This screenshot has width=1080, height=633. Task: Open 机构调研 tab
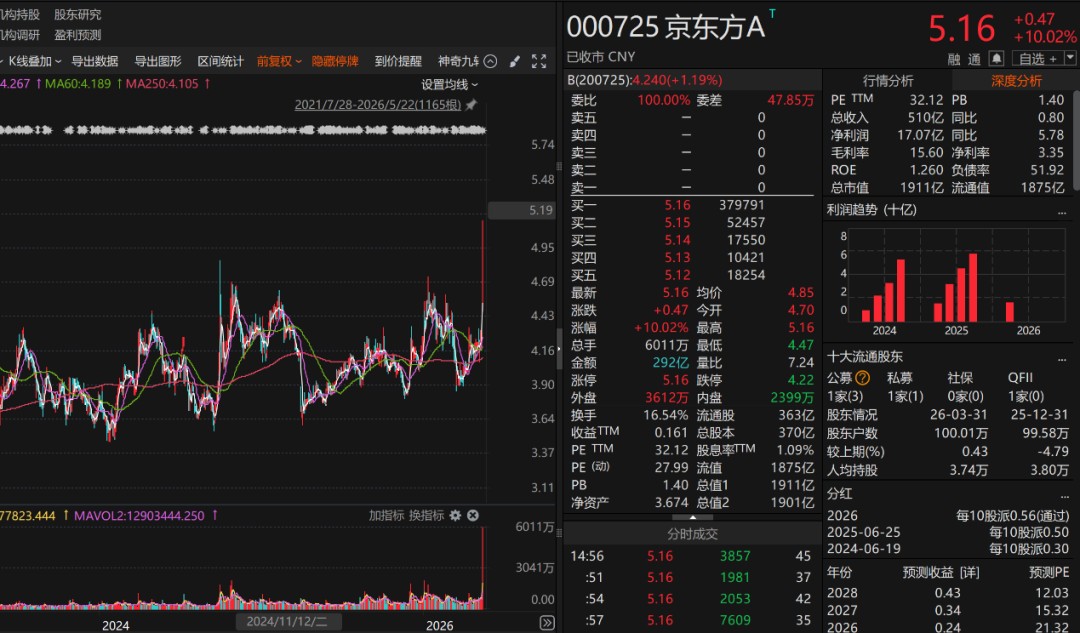click(19, 35)
